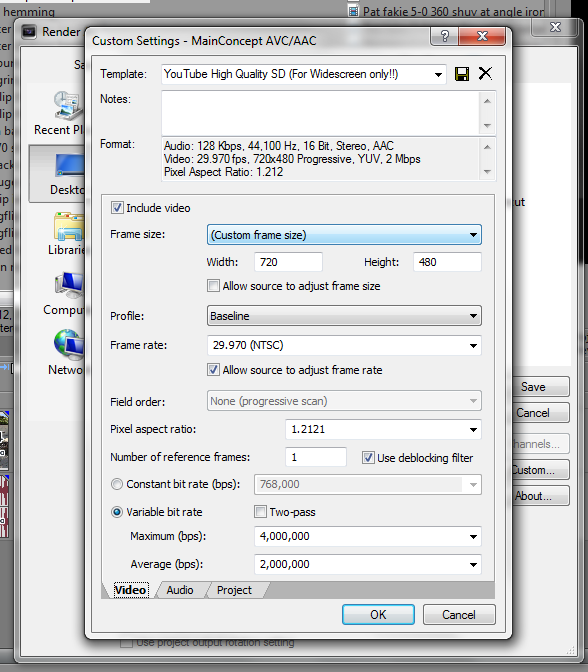Select Libraries icon in Render dialog sidebar
The width and height of the screenshot is (588, 672).
tap(69, 226)
